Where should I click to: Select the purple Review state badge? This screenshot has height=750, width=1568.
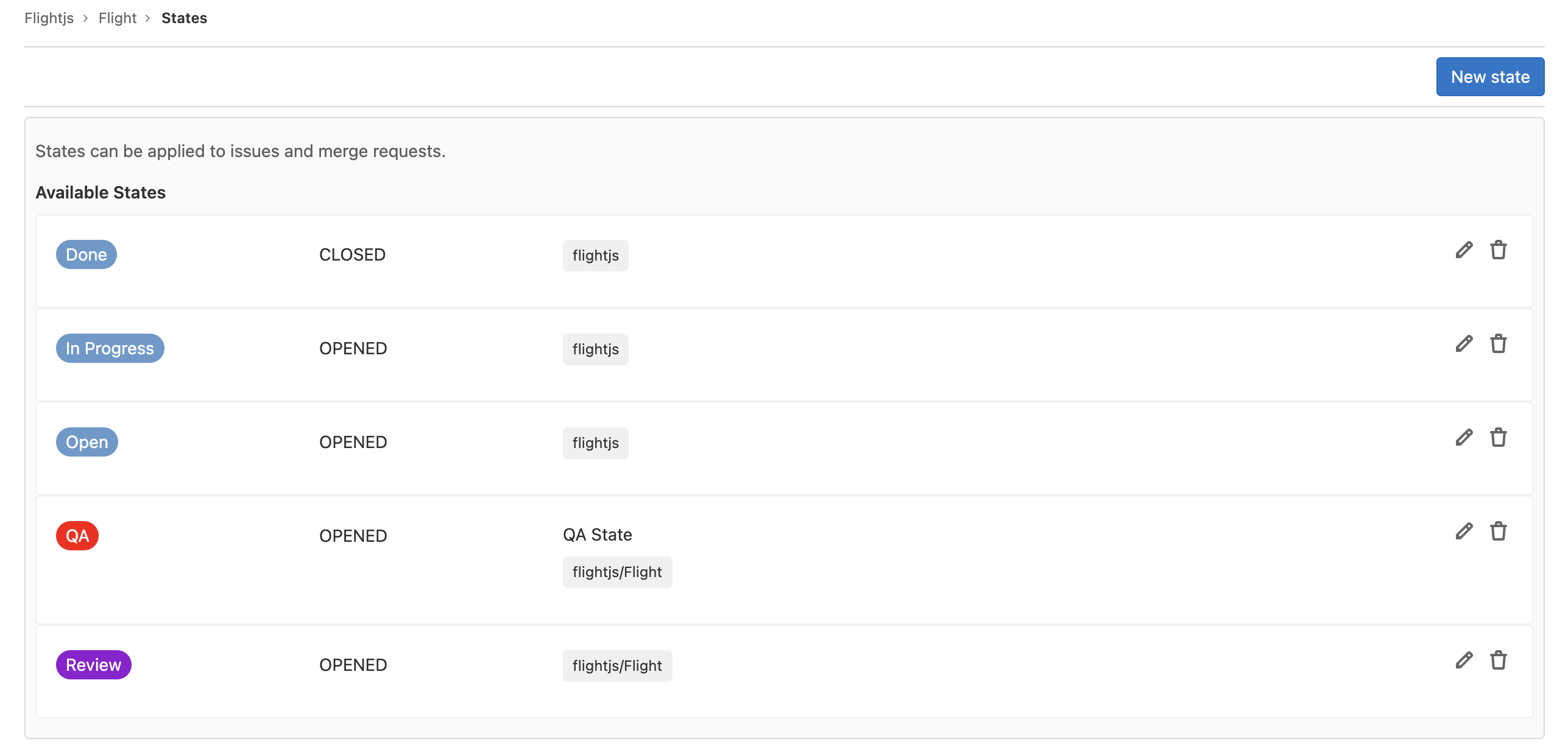[93, 665]
